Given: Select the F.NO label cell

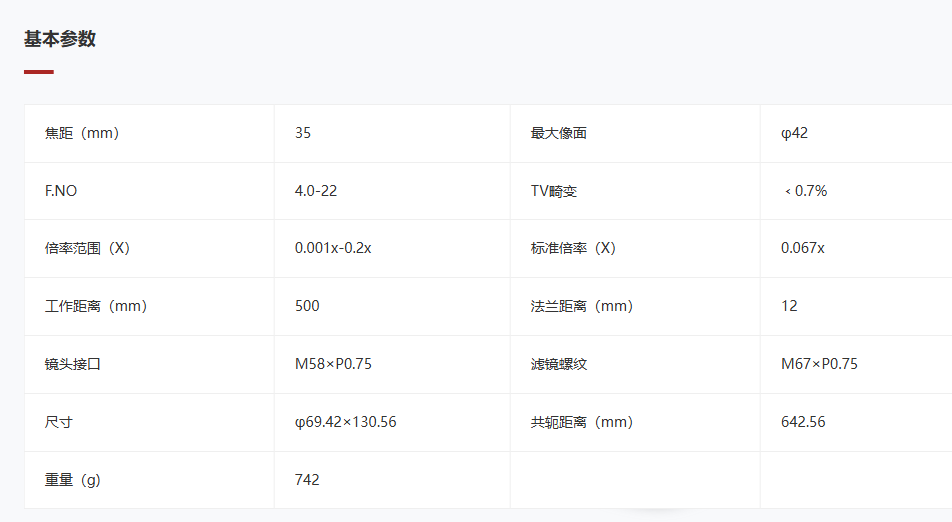Looking at the screenshot, I should point(149,191).
